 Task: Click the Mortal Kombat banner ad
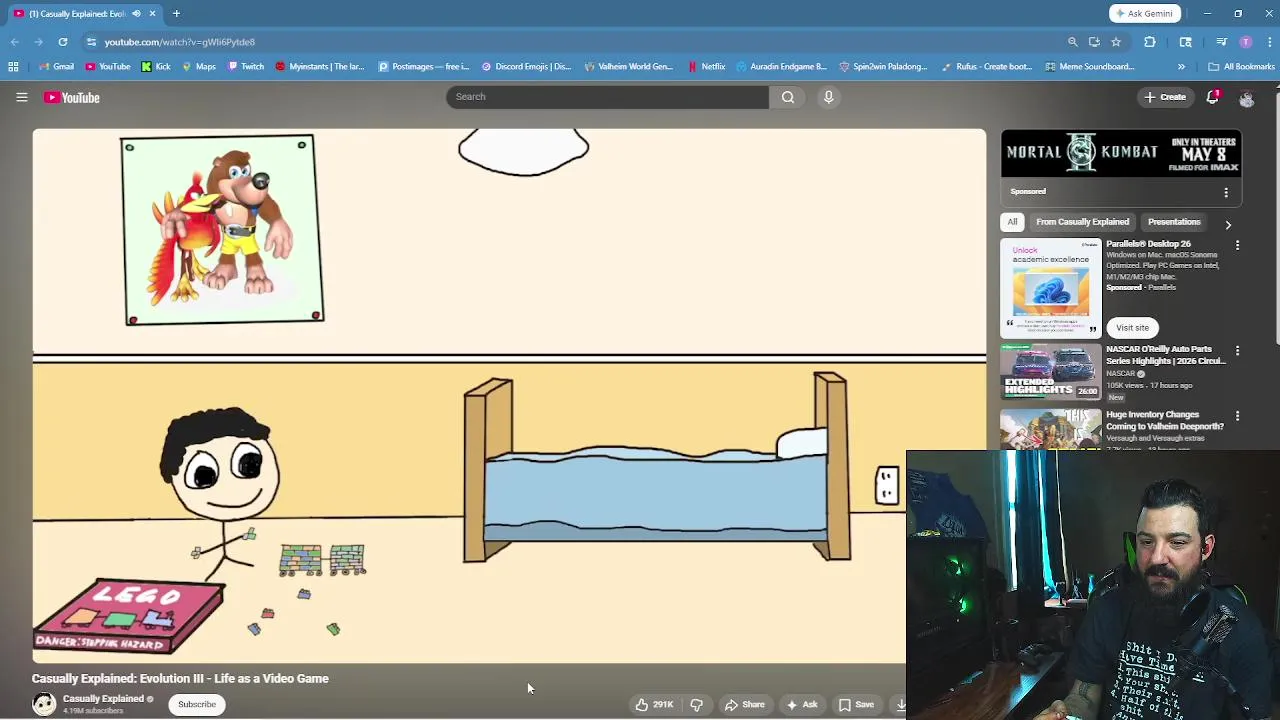(x=1121, y=153)
